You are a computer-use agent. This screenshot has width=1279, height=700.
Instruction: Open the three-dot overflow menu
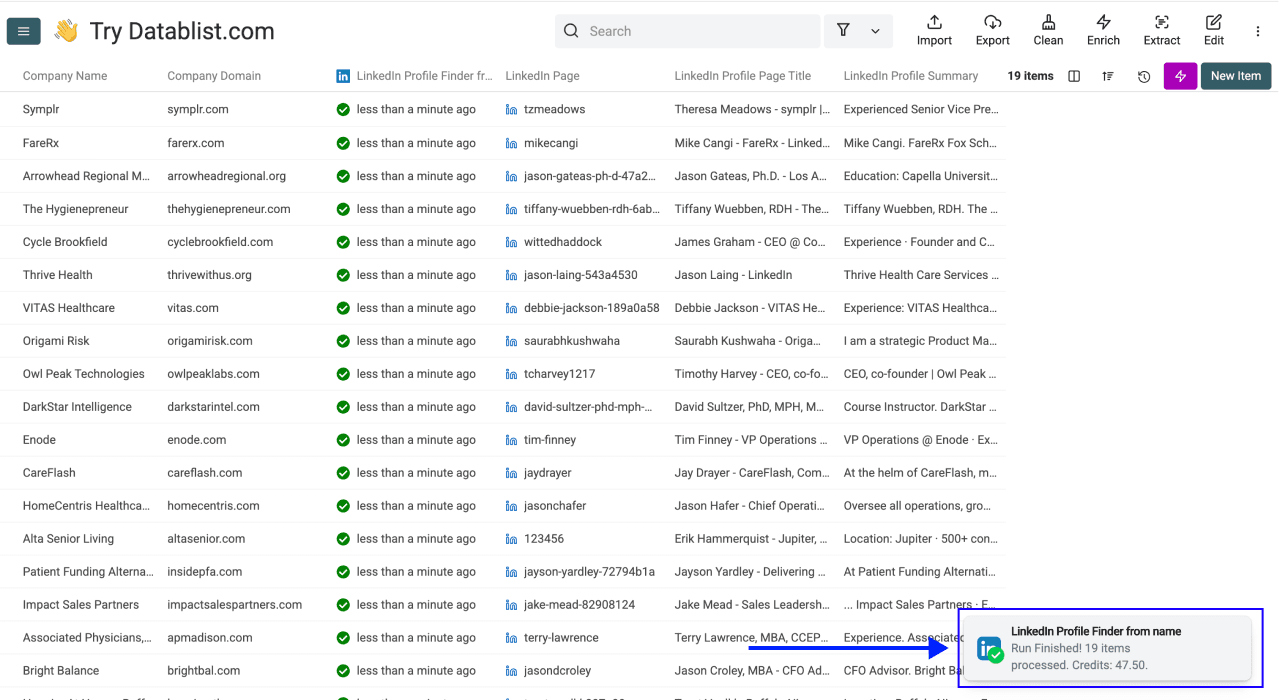1257,31
